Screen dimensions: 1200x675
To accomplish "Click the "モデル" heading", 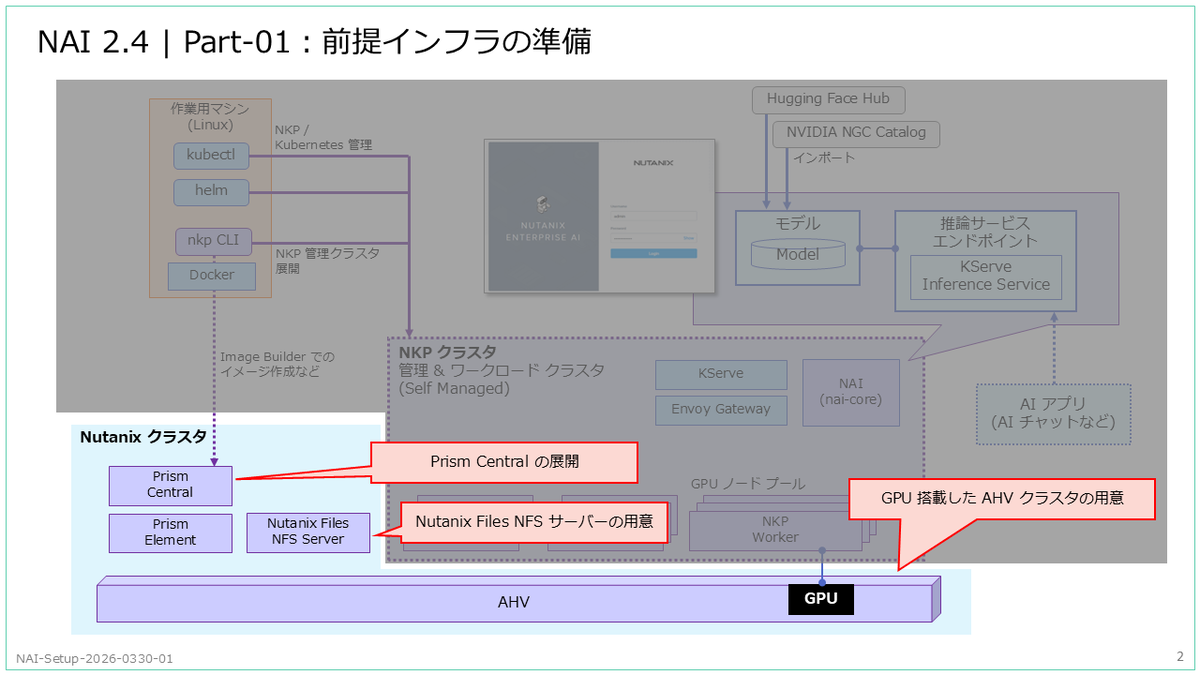I will (797, 223).
